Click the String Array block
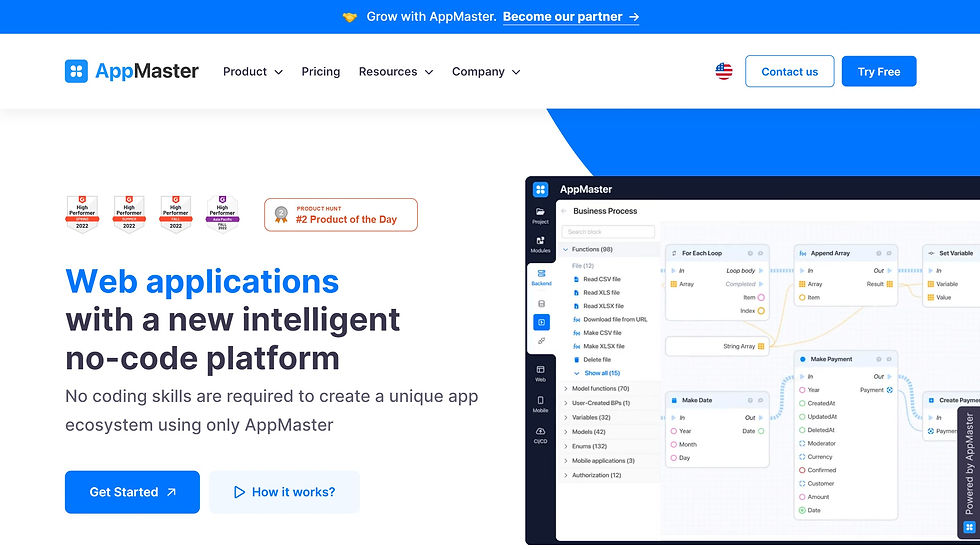This screenshot has height=550, width=980. [717, 346]
